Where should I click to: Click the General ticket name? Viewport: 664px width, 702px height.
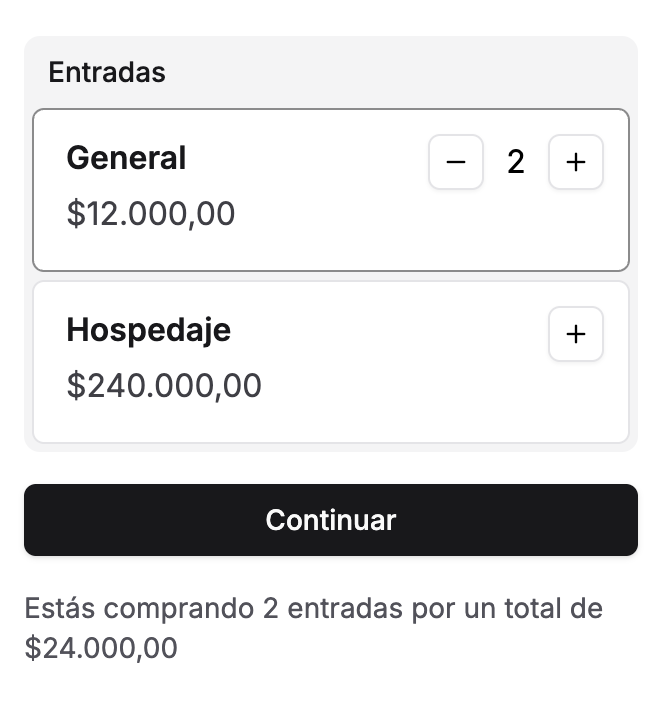126,158
